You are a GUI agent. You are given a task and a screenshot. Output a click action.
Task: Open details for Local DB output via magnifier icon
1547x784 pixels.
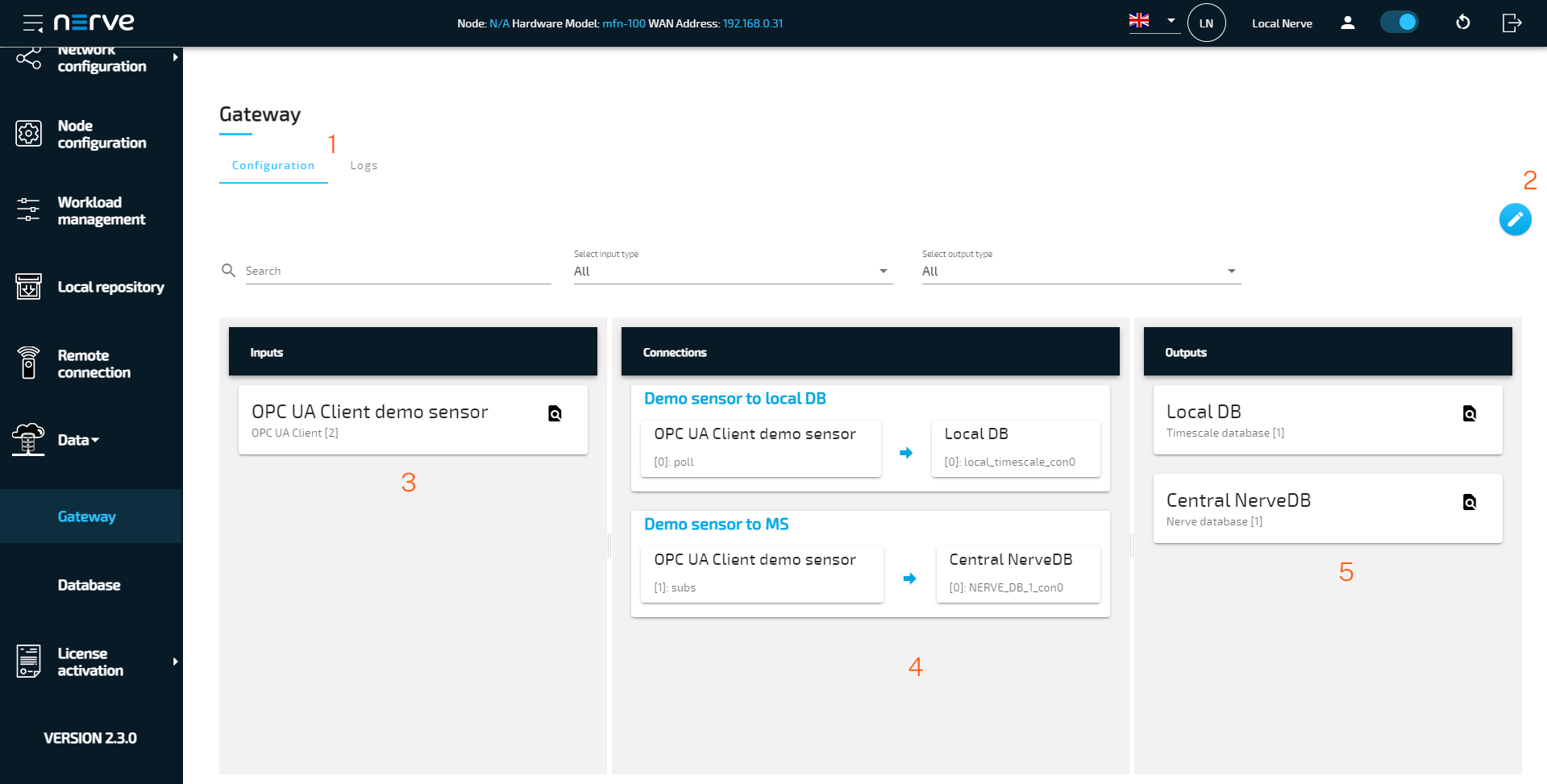(1470, 413)
